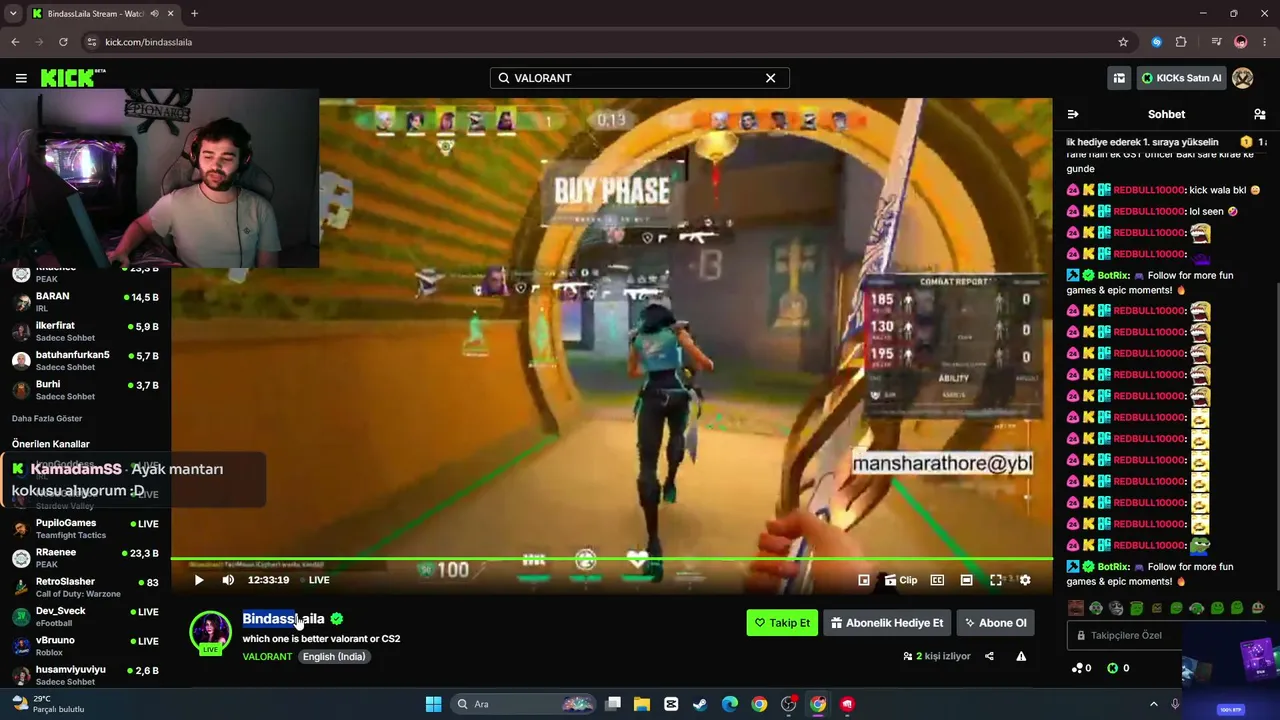The width and height of the screenshot is (1280, 720).
Task: Open the chat user list icon
Action: [1260, 114]
